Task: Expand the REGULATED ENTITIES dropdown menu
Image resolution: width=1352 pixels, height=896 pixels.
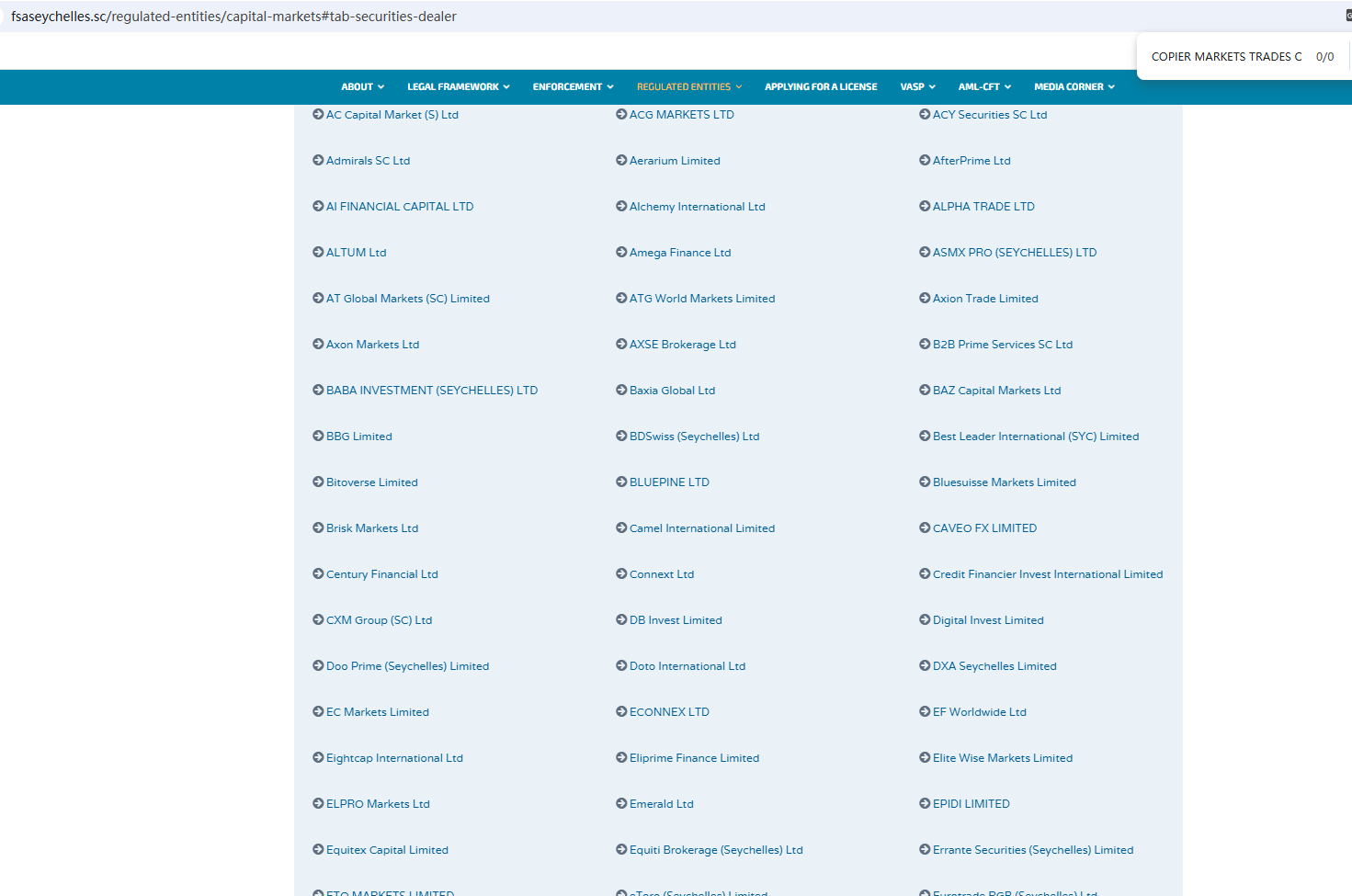Action: [x=689, y=87]
